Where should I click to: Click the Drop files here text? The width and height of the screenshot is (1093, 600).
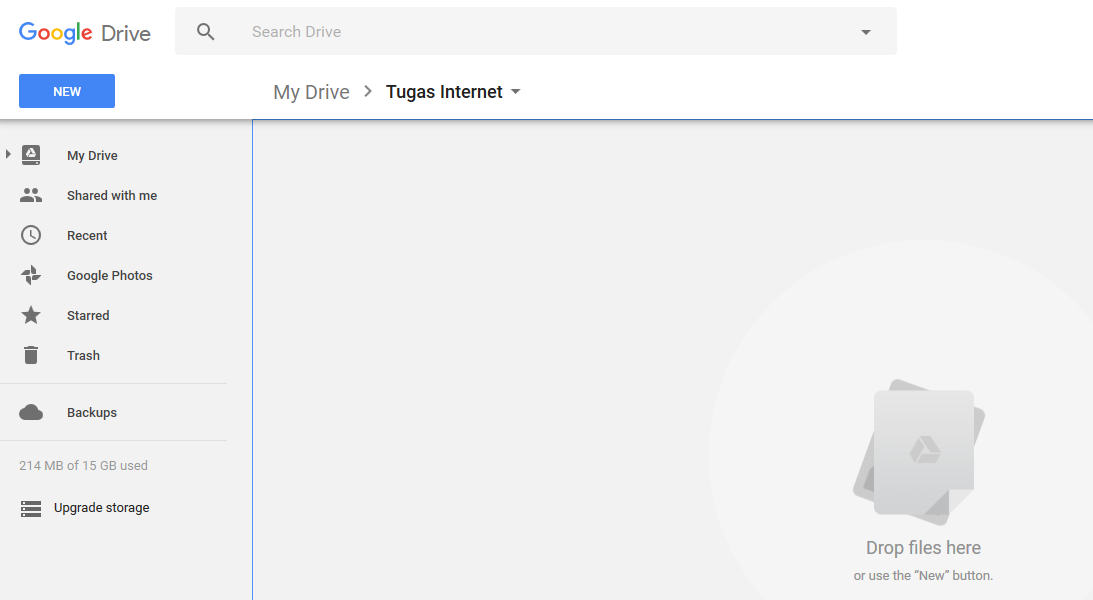tap(923, 548)
